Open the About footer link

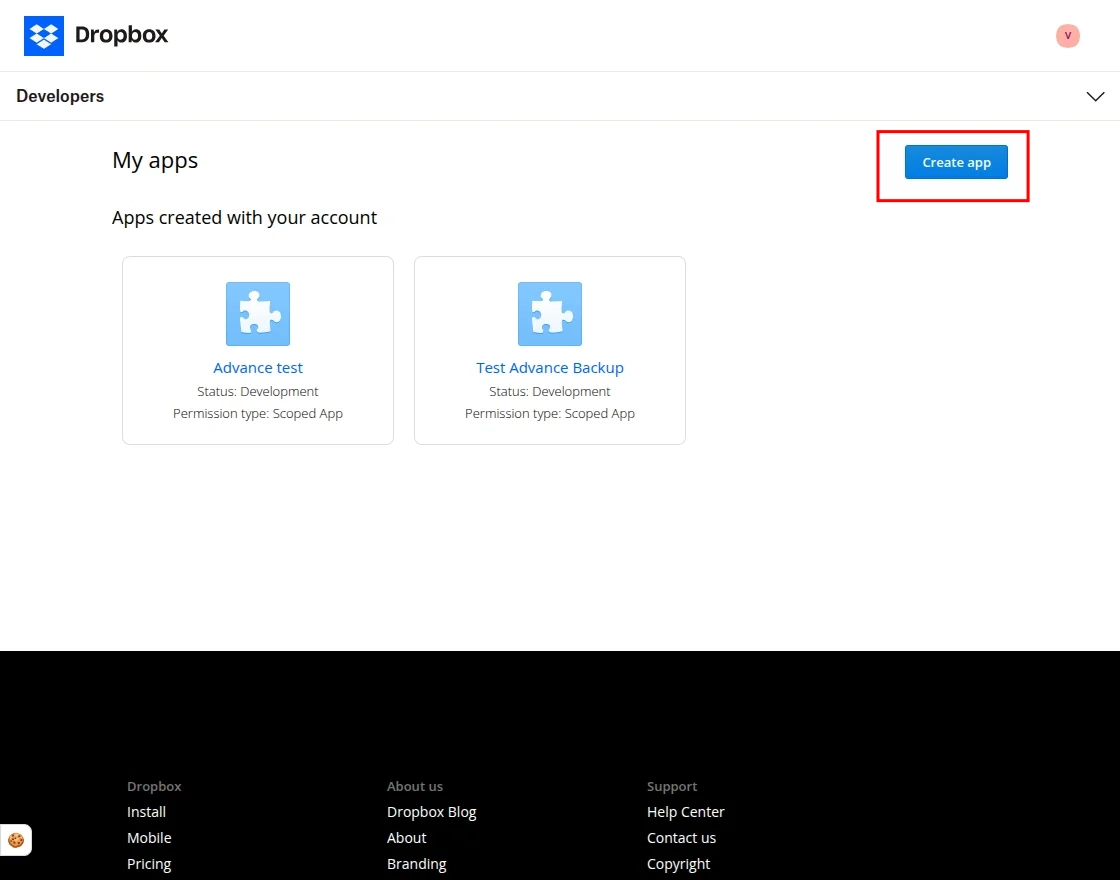406,838
